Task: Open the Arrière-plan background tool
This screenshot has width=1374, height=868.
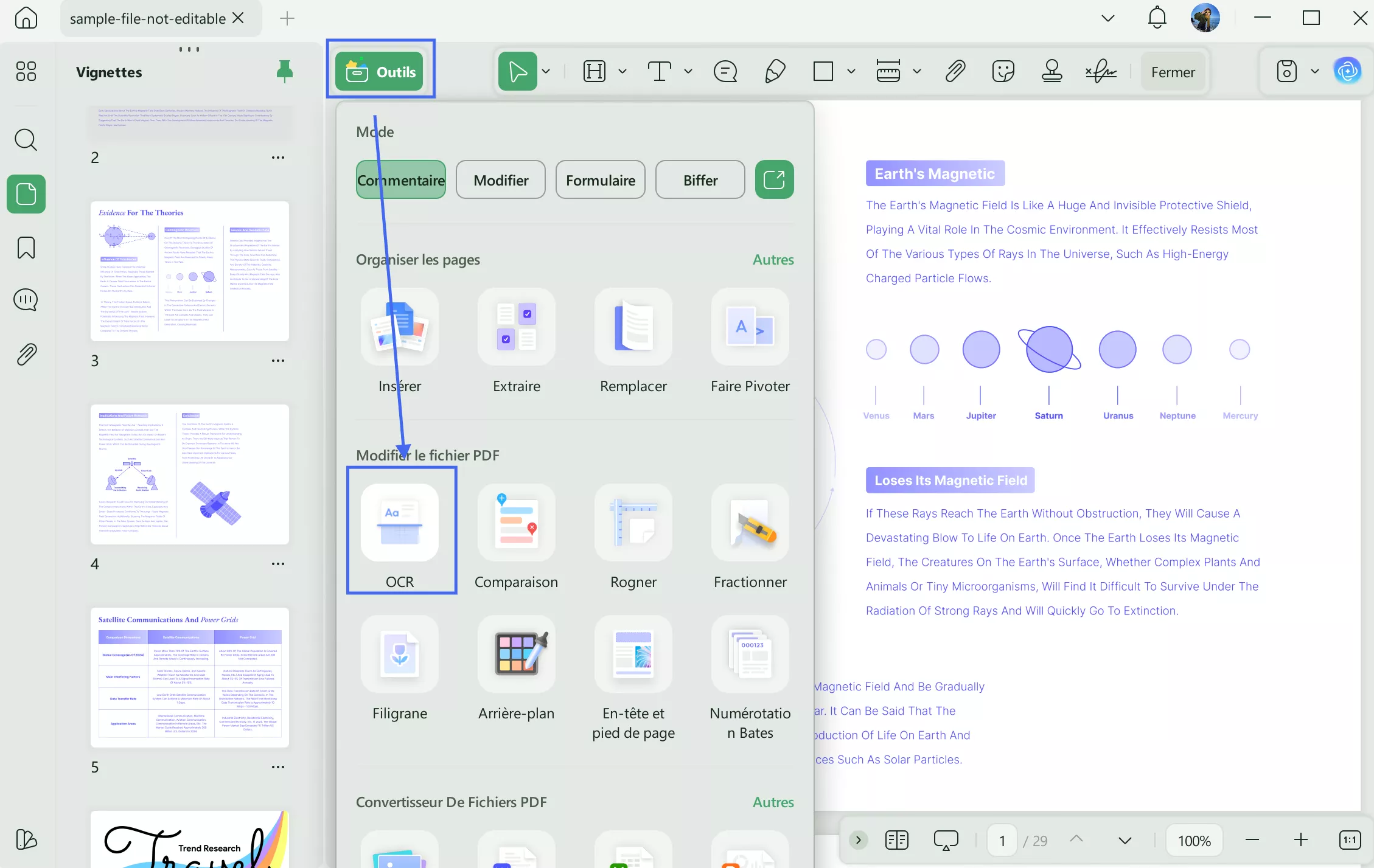Action: (x=516, y=669)
